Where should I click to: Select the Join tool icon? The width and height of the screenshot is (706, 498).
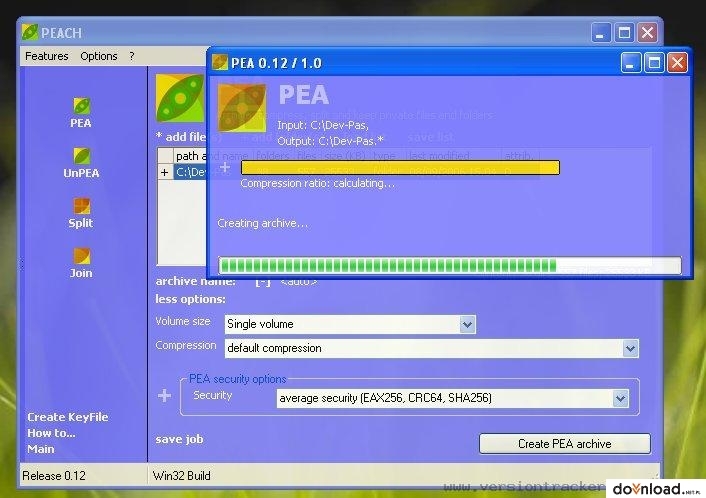(81, 256)
